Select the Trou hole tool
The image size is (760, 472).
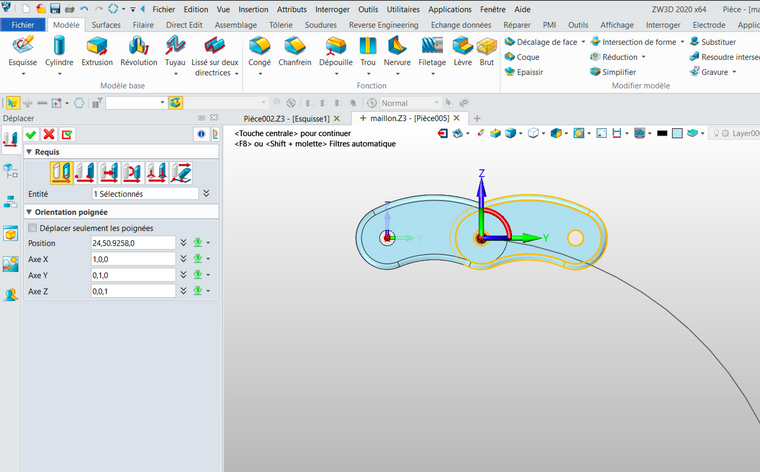[368, 52]
